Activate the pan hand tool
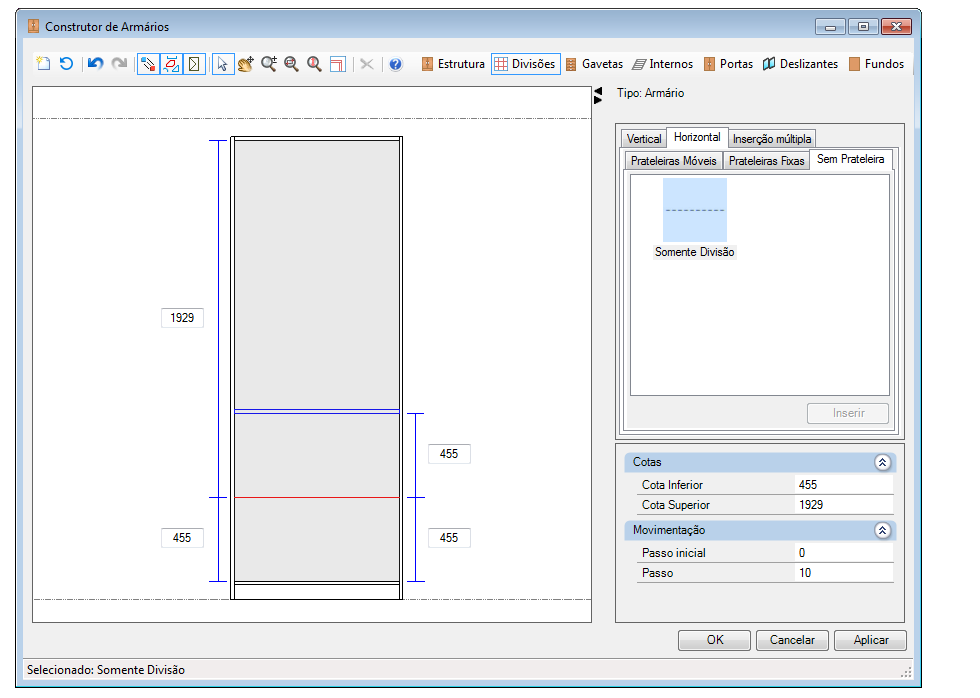Screen dimensions: 980x698 tap(246, 64)
